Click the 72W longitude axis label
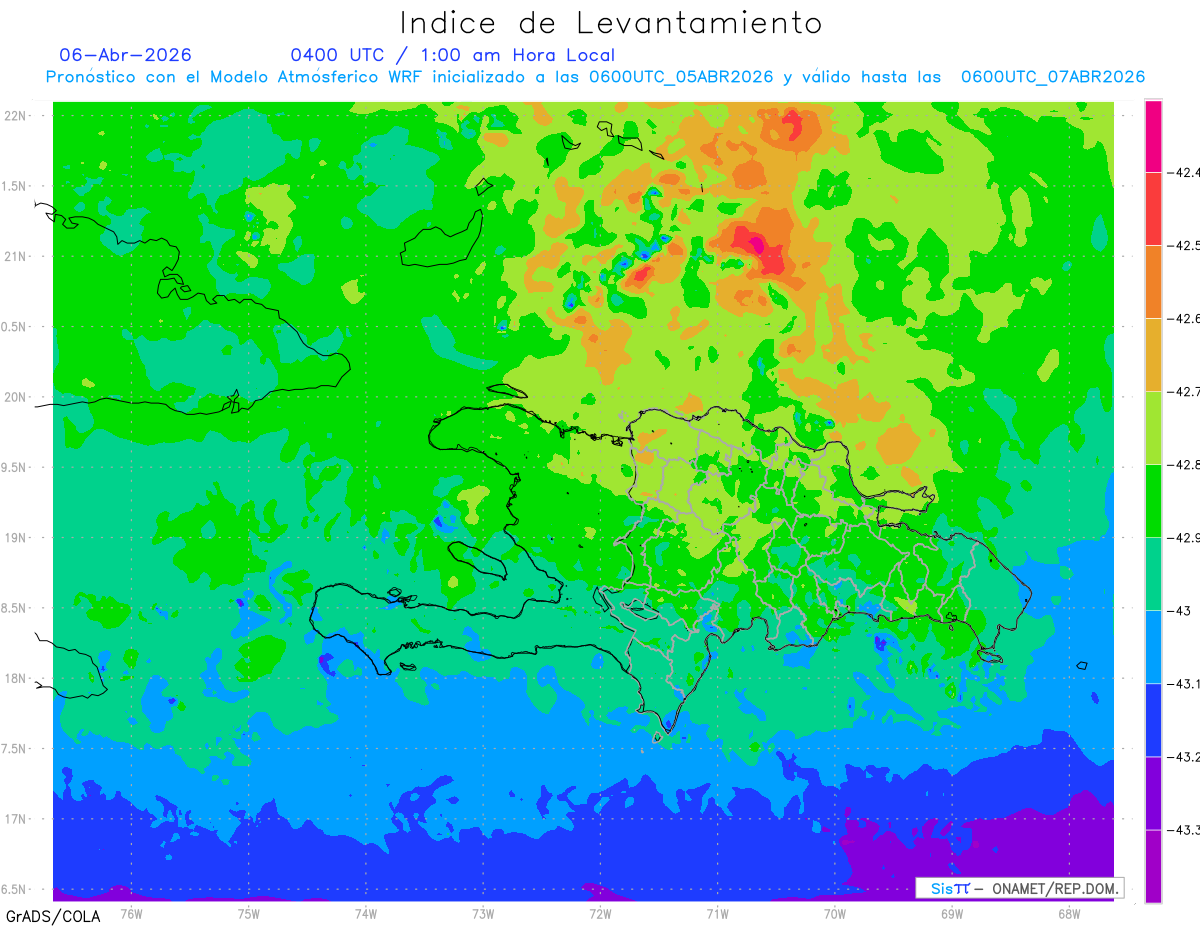Image resolution: width=1200 pixels, height=927 pixels. point(600,912)
